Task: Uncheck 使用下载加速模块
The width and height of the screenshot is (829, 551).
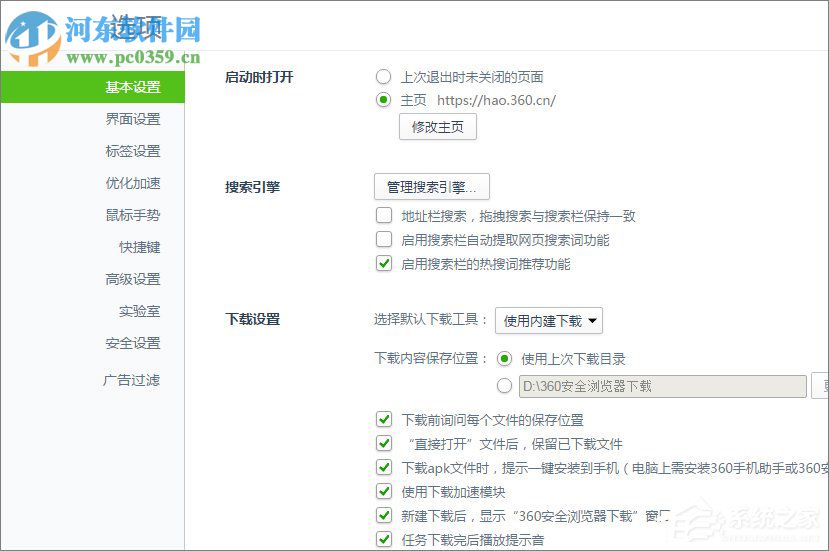Action: point(384,491)
